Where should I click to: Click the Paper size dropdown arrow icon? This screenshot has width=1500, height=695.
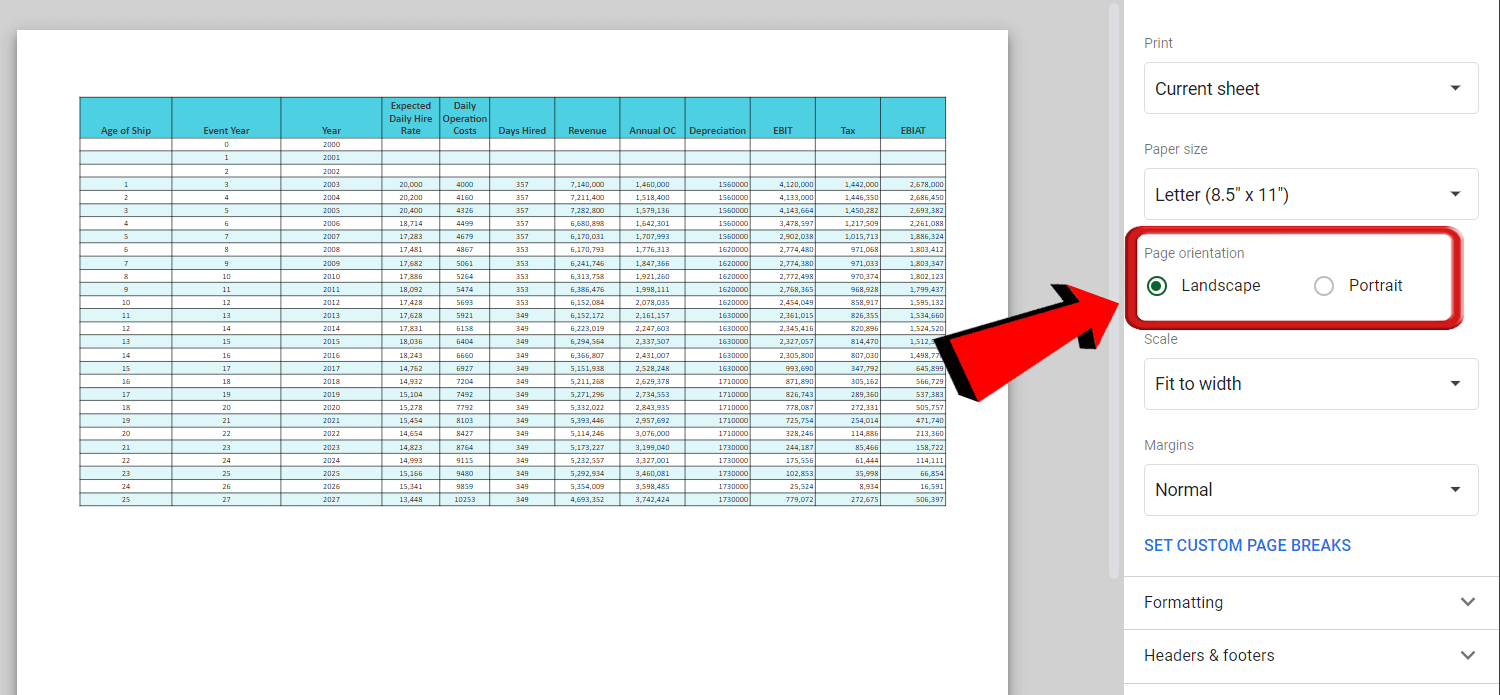[x=1456, y=194]
